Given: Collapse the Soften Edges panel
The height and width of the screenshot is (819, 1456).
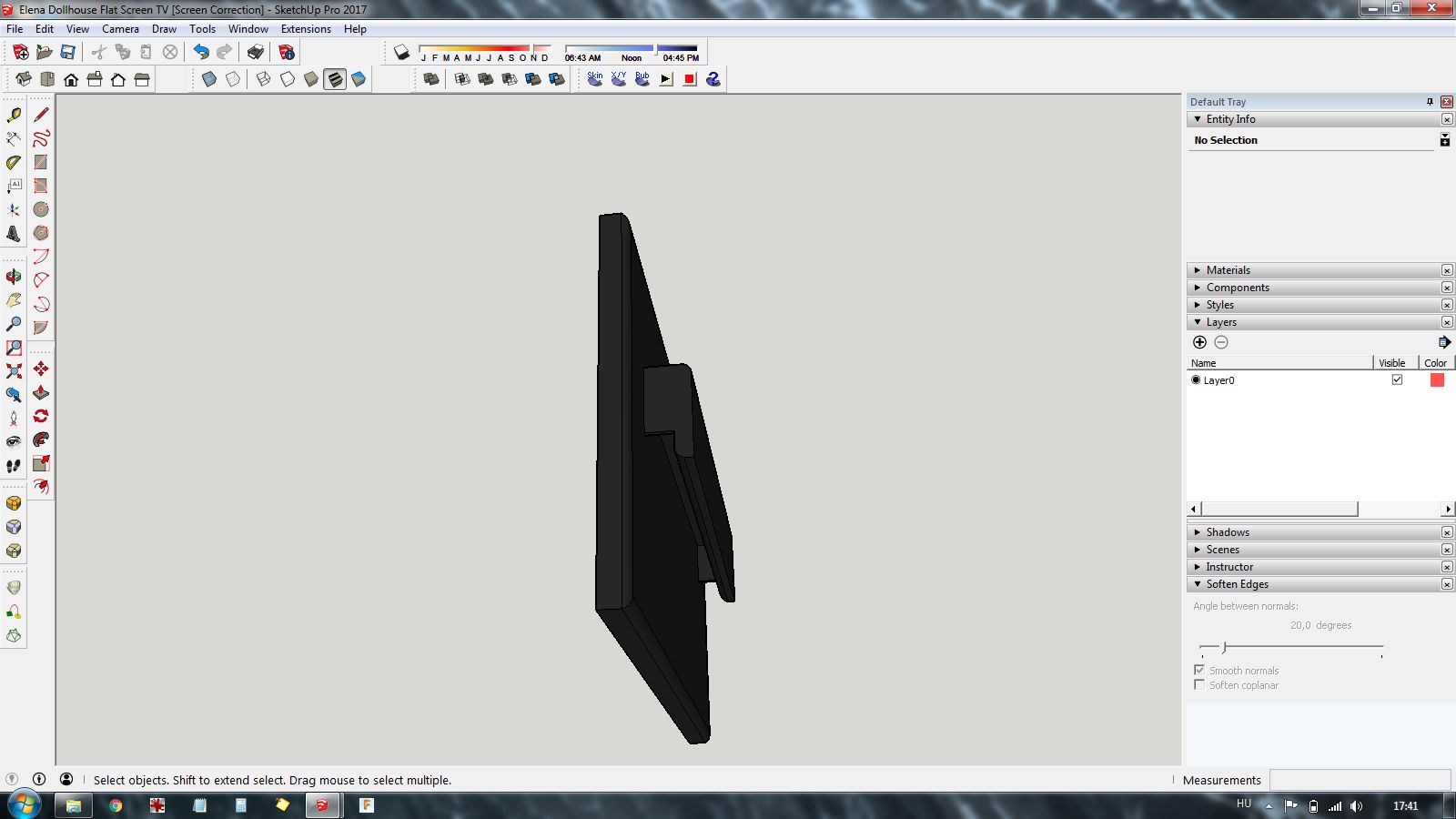Looking at the screenshot, I should point(1198,584).
